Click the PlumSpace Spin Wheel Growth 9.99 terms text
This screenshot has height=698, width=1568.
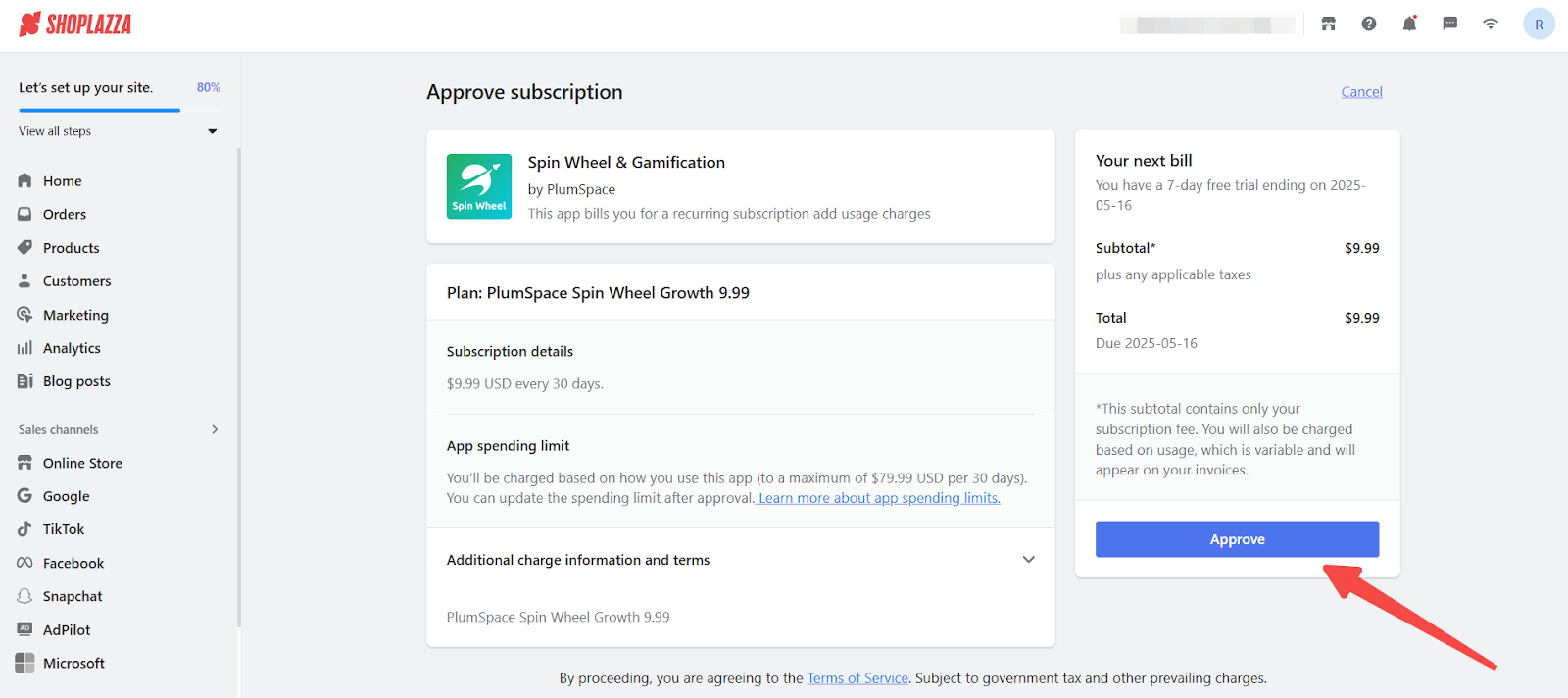coord(559,617)
